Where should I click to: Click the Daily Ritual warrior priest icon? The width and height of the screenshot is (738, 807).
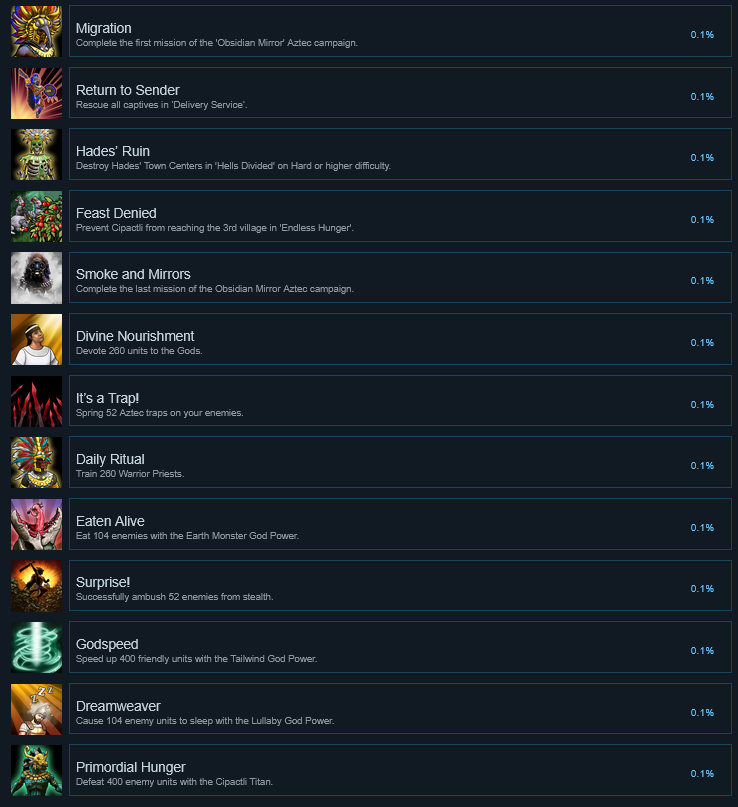(37, 462)
